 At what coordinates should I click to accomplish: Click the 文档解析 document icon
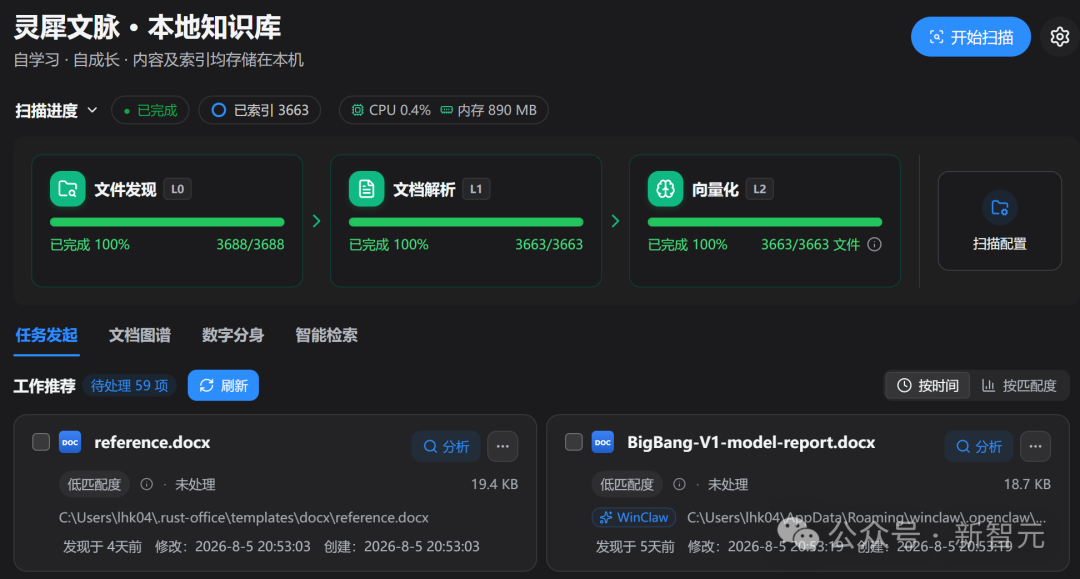coord(366,189)
